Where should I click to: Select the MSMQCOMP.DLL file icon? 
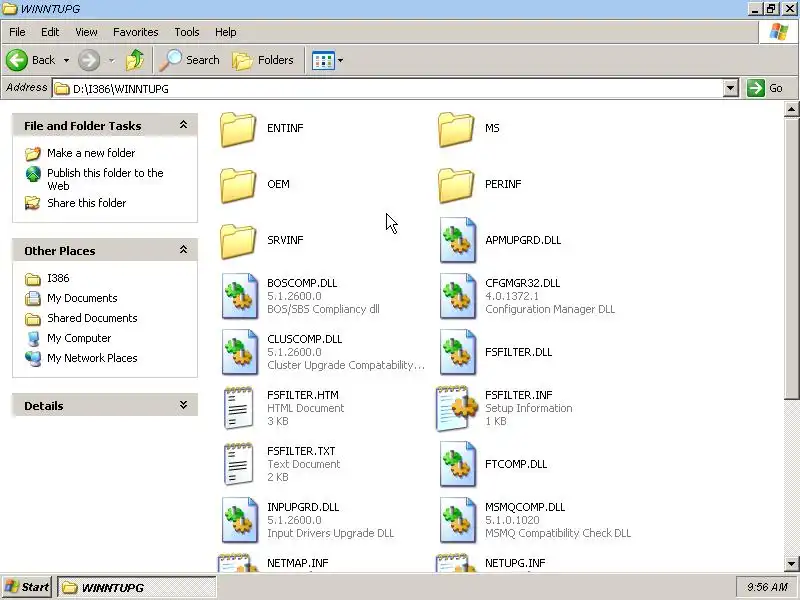click(458, 520)
